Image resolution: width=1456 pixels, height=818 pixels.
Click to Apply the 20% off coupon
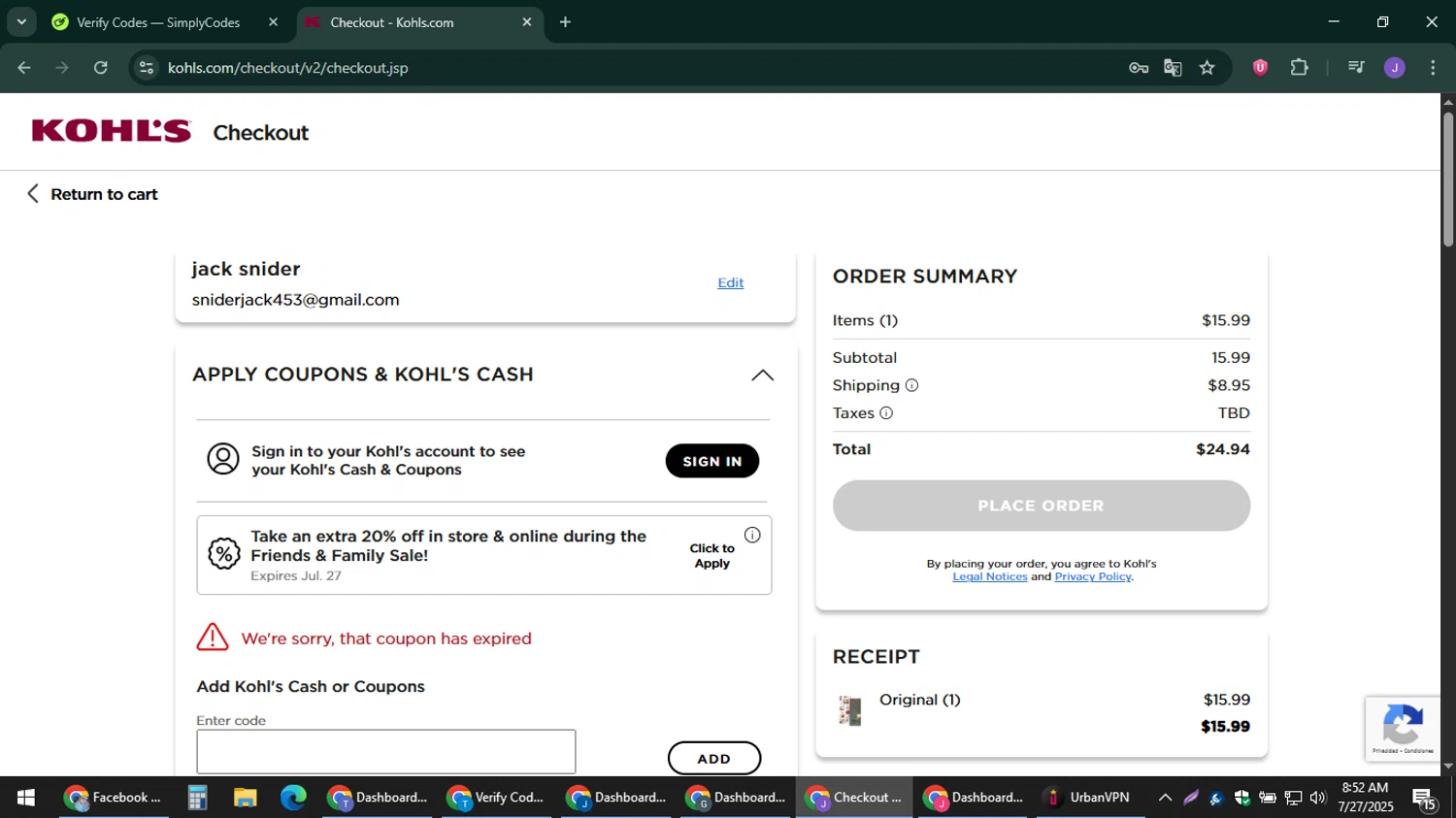pyautogui.click(x=711, y=556)
